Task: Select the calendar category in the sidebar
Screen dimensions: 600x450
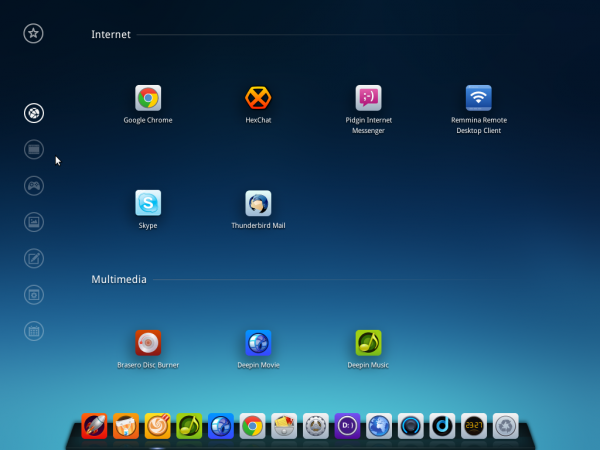Action: [x=34, y=331]
